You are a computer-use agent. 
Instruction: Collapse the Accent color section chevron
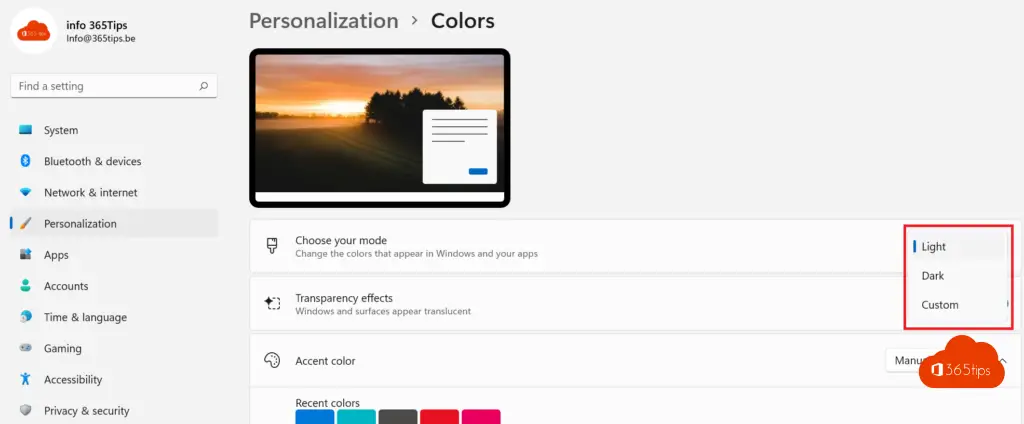(1002, 360)
